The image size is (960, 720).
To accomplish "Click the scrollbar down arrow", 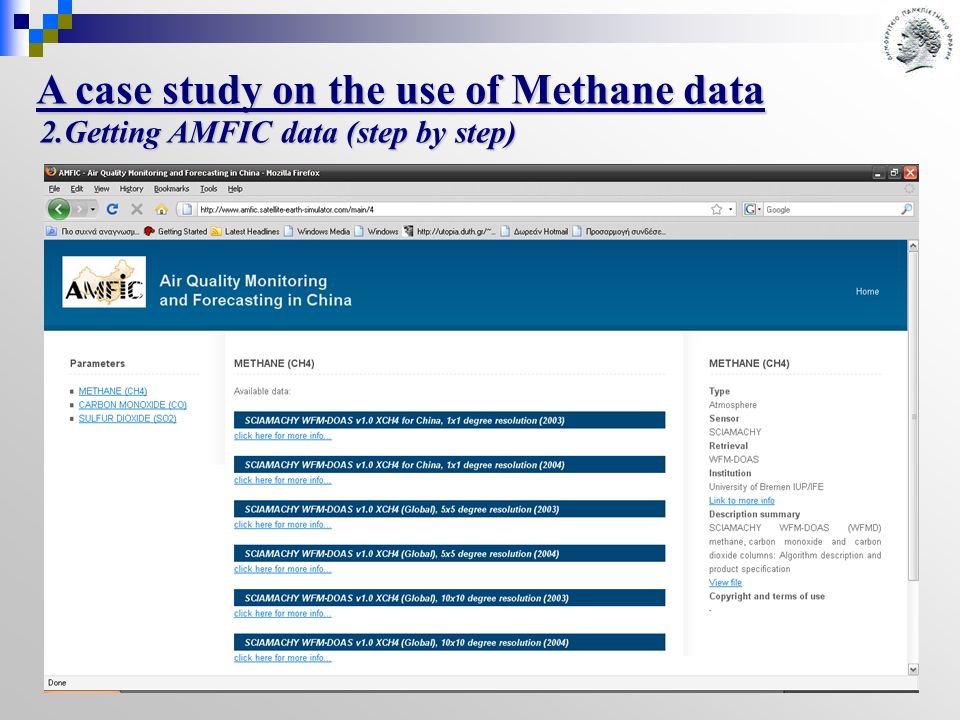I will pos(913,670).
